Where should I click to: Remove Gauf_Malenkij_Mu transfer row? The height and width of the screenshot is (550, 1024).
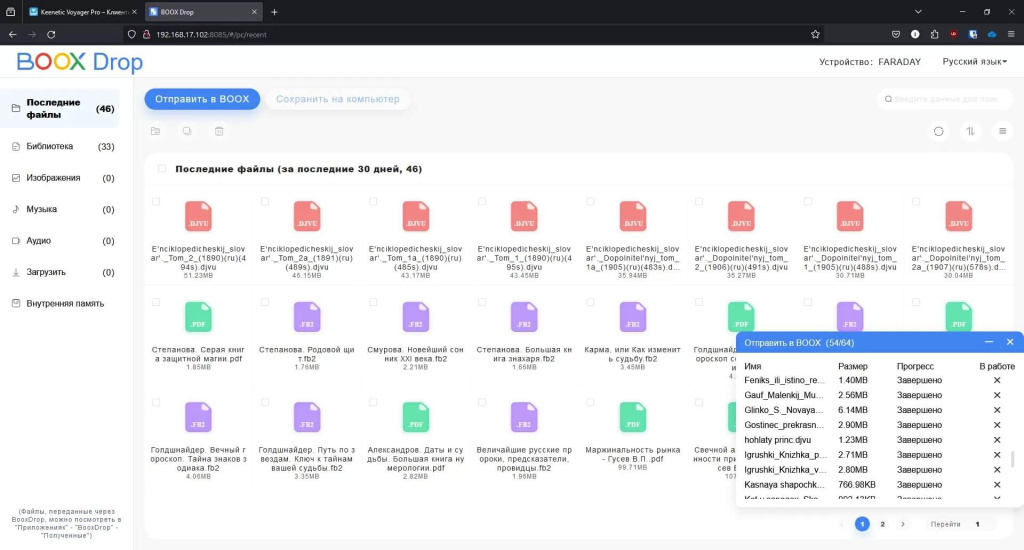[997, 395]
